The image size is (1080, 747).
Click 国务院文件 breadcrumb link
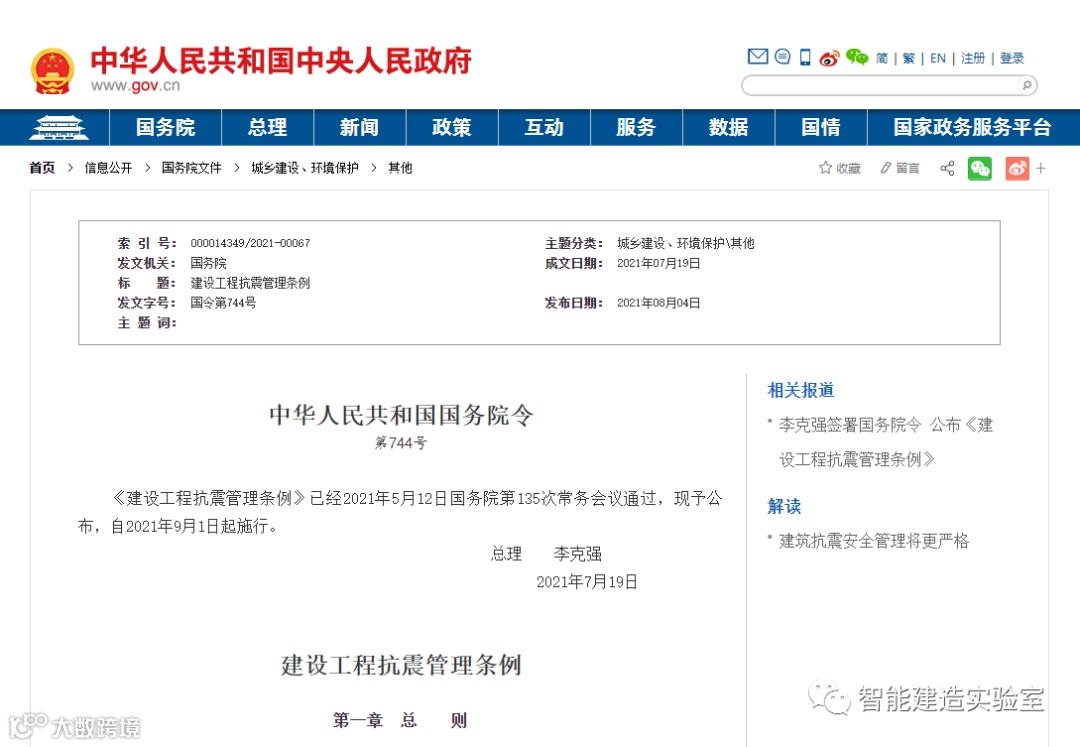191,168
